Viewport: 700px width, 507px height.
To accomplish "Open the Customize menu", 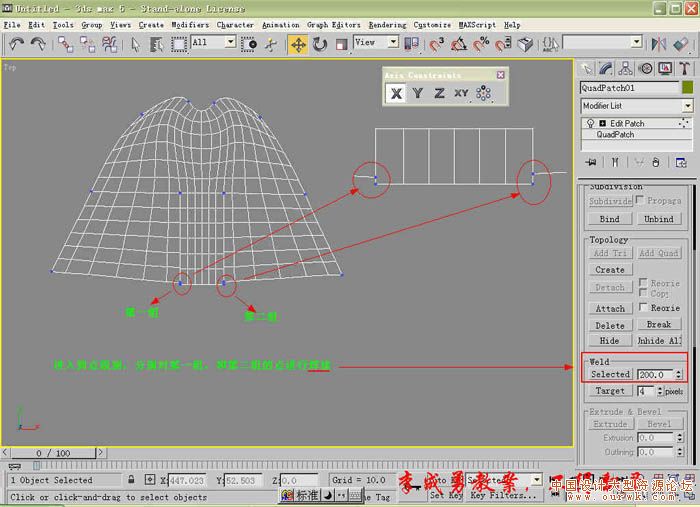I will [x=432, y=25].
